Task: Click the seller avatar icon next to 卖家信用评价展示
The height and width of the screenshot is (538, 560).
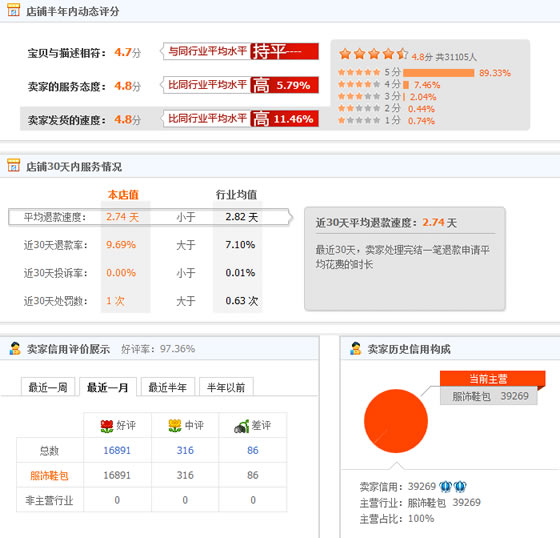Action: (x=15, y=348)
